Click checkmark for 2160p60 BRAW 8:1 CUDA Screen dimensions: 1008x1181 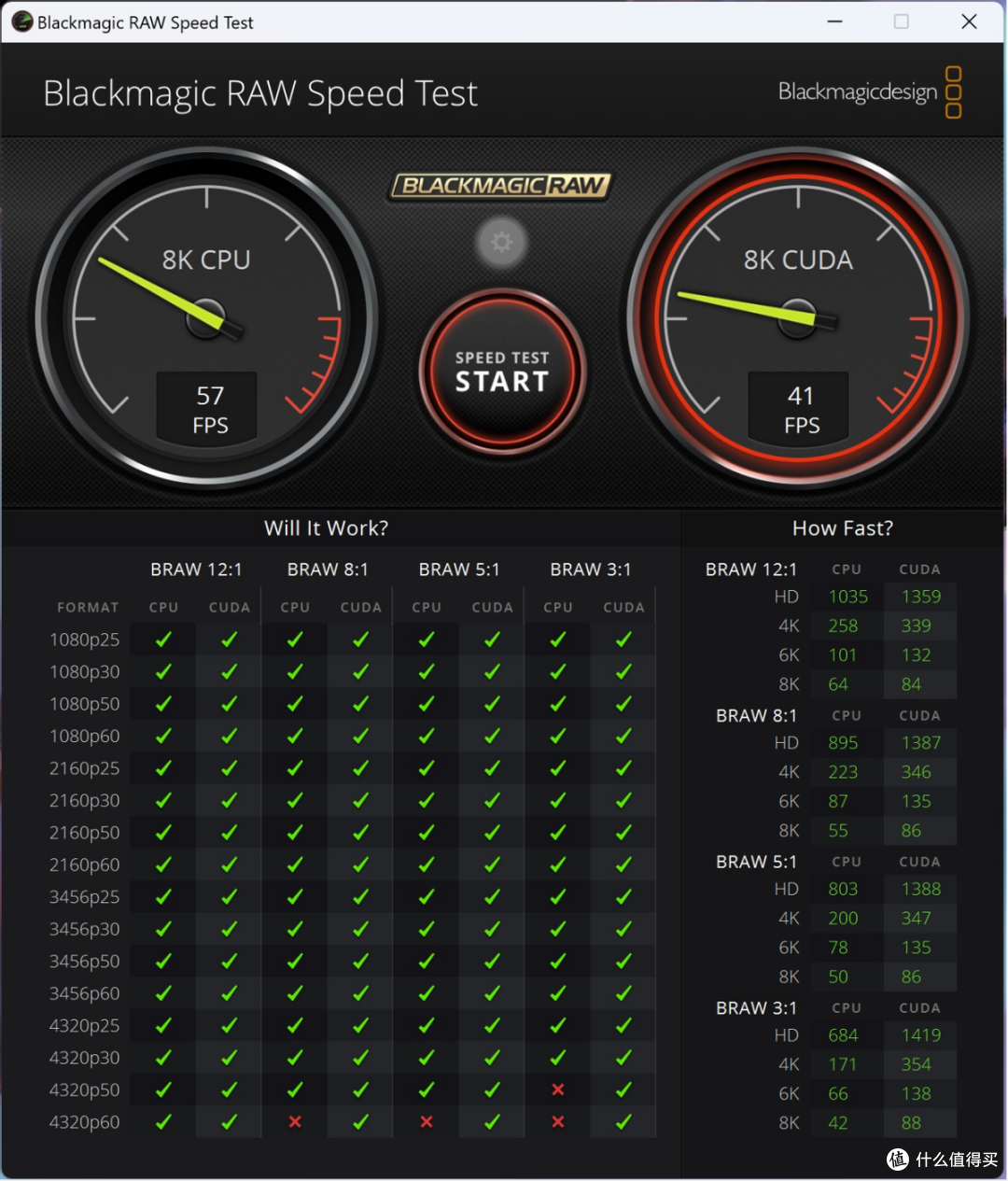[360, 865]
